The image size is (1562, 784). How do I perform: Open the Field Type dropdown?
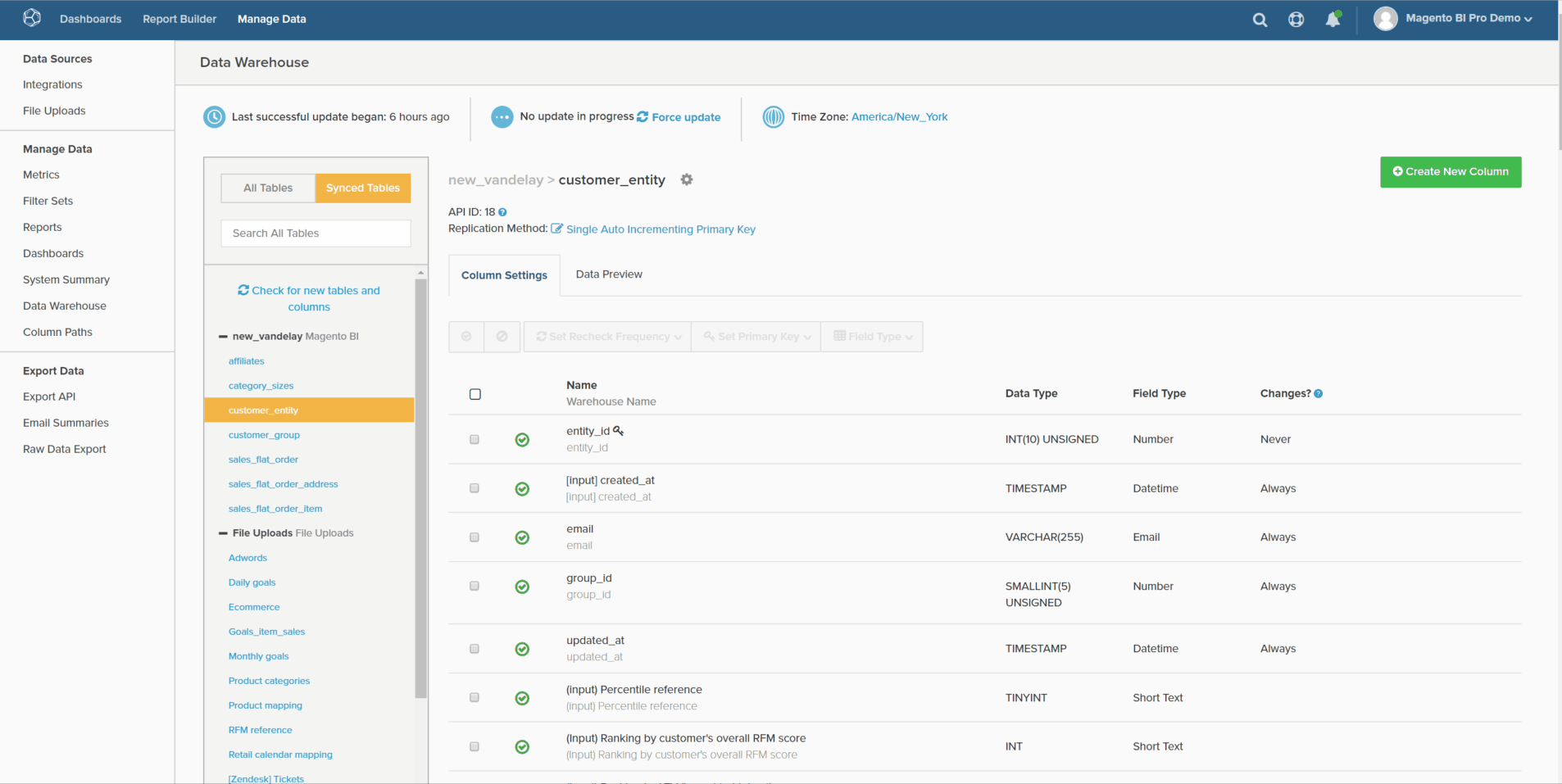tap(872, 337)
